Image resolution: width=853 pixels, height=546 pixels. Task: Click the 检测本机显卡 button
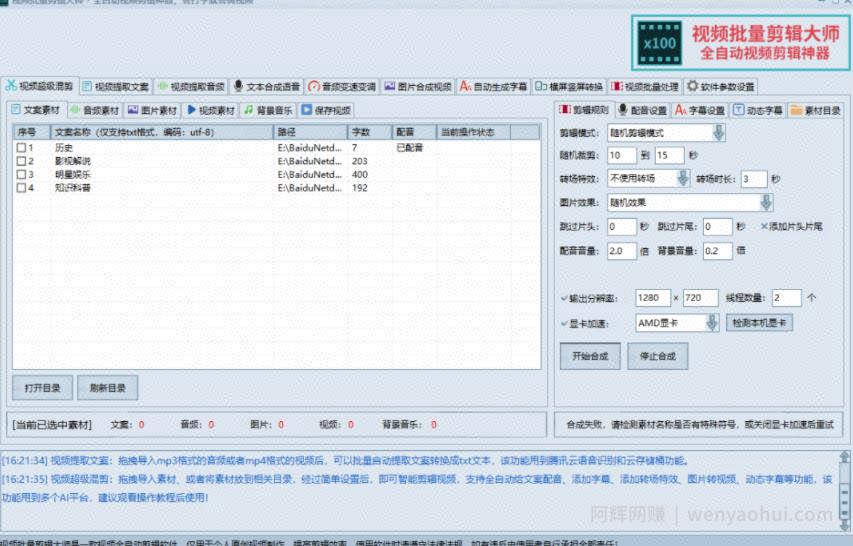click(x=759, y=323)
